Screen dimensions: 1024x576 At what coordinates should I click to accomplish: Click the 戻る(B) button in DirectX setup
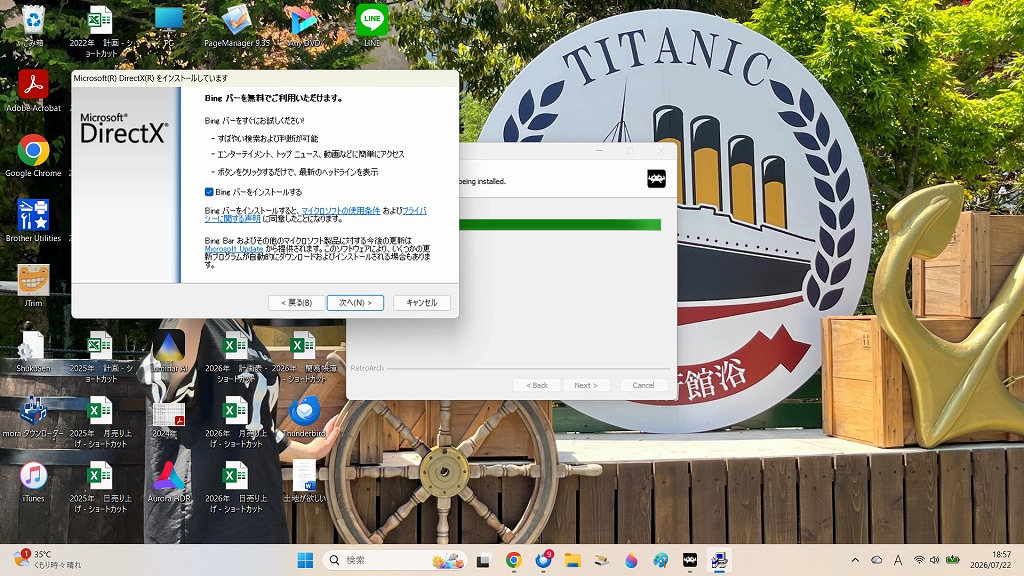(x=296, y=303)
